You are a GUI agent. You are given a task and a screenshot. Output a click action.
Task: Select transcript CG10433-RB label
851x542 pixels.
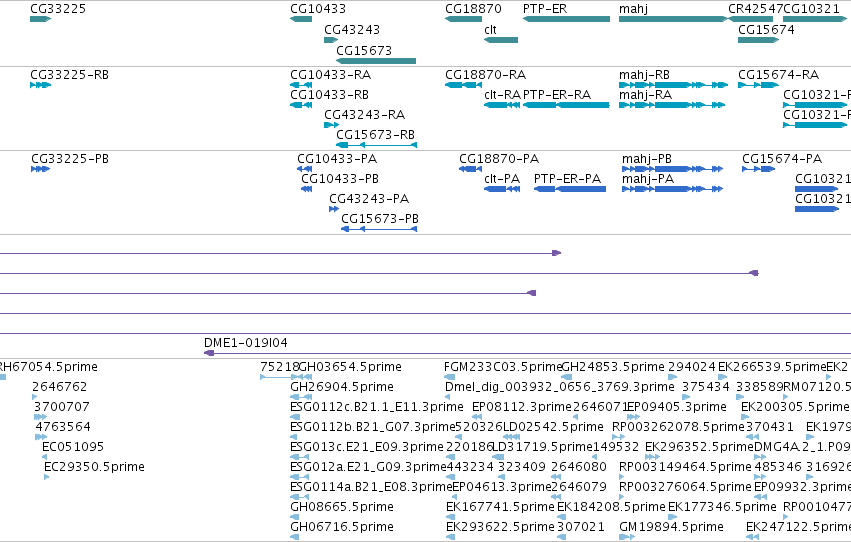pos(329,95)
